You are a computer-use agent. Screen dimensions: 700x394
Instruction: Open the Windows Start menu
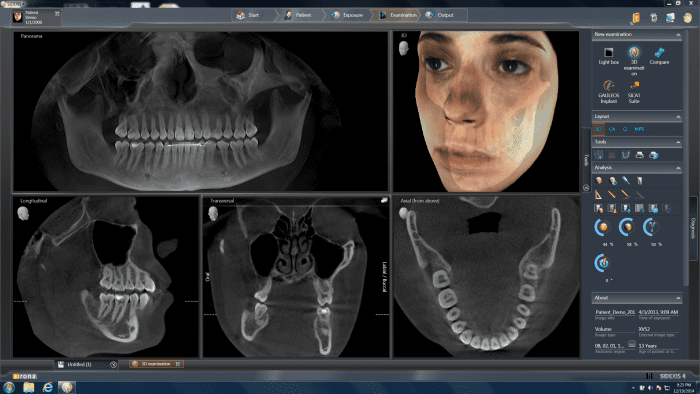pyautogui.click(x=8, y=387)
